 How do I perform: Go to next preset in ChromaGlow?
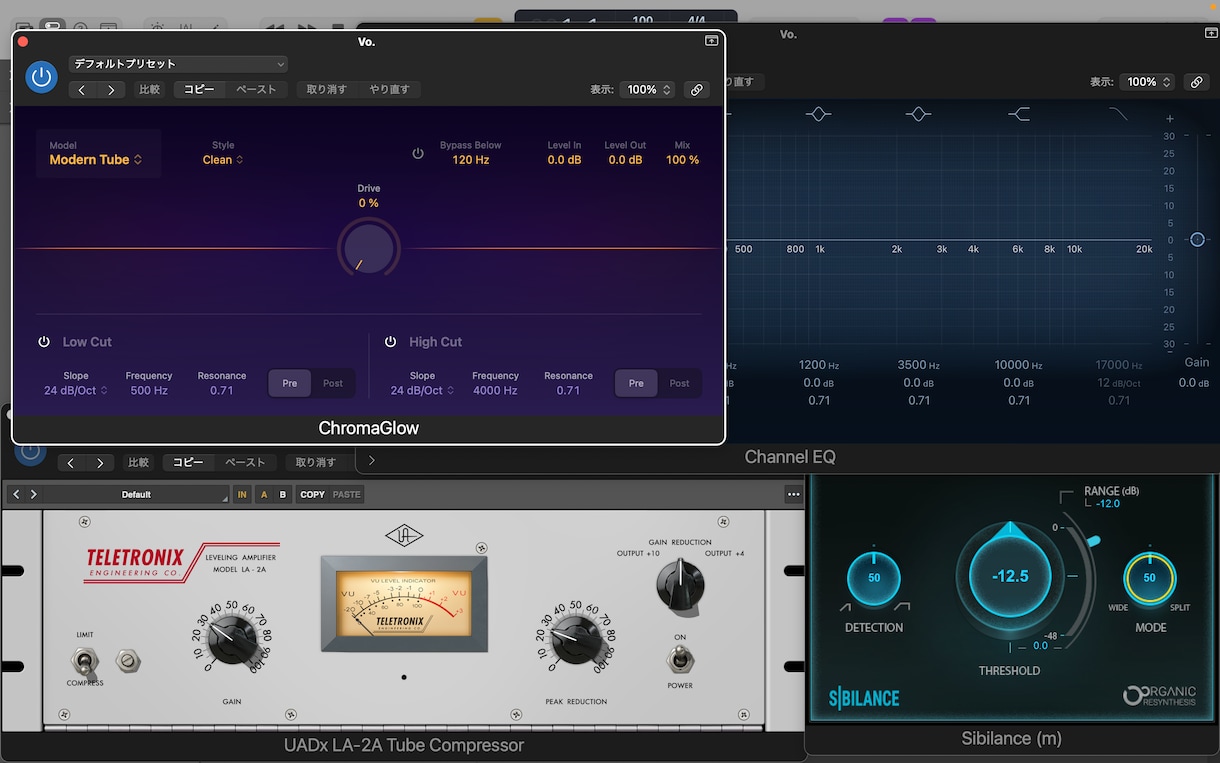111,90
